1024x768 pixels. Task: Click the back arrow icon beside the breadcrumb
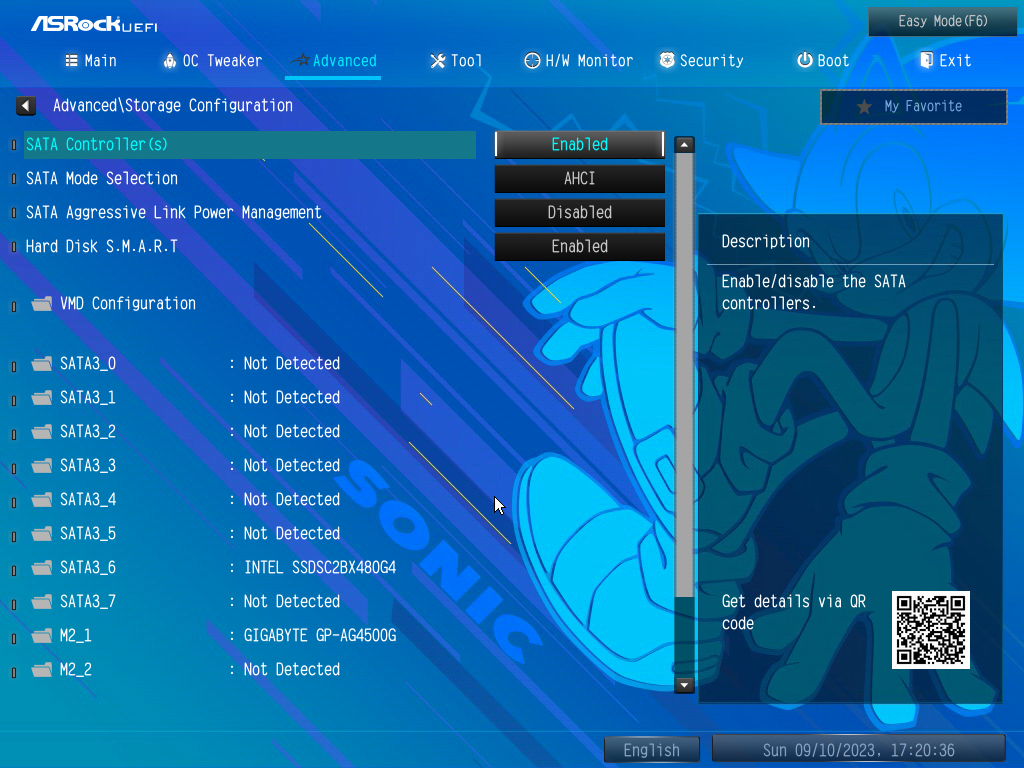point(25,106)
